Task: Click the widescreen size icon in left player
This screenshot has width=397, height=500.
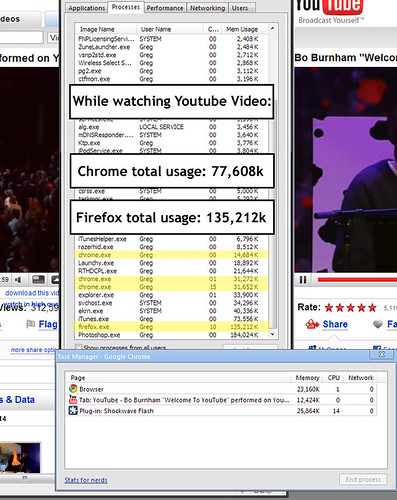Action: [38, 279]
